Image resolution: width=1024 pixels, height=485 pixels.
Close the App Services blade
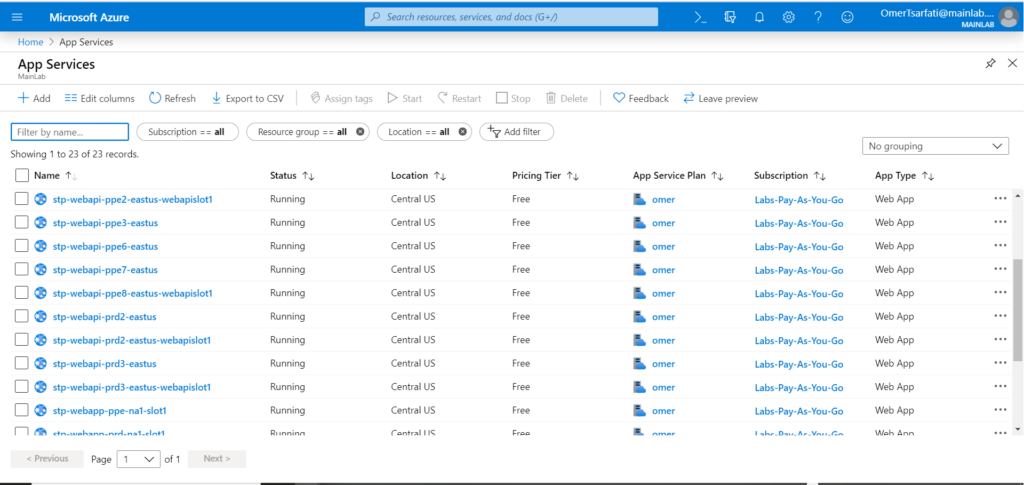1012,63
